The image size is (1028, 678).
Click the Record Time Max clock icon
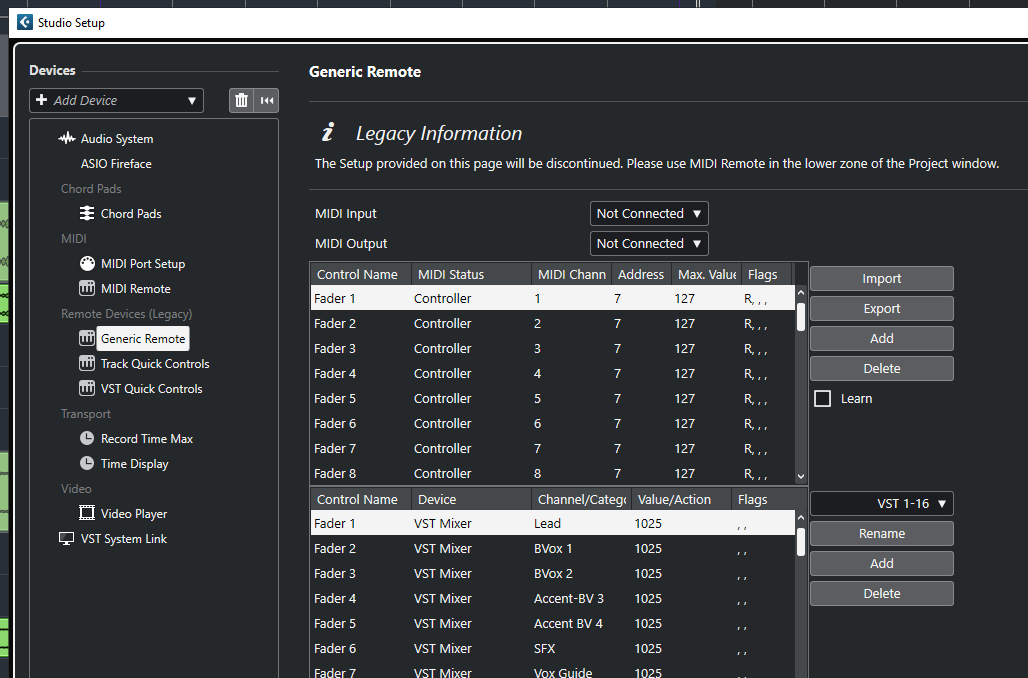(x=87, y=438)
